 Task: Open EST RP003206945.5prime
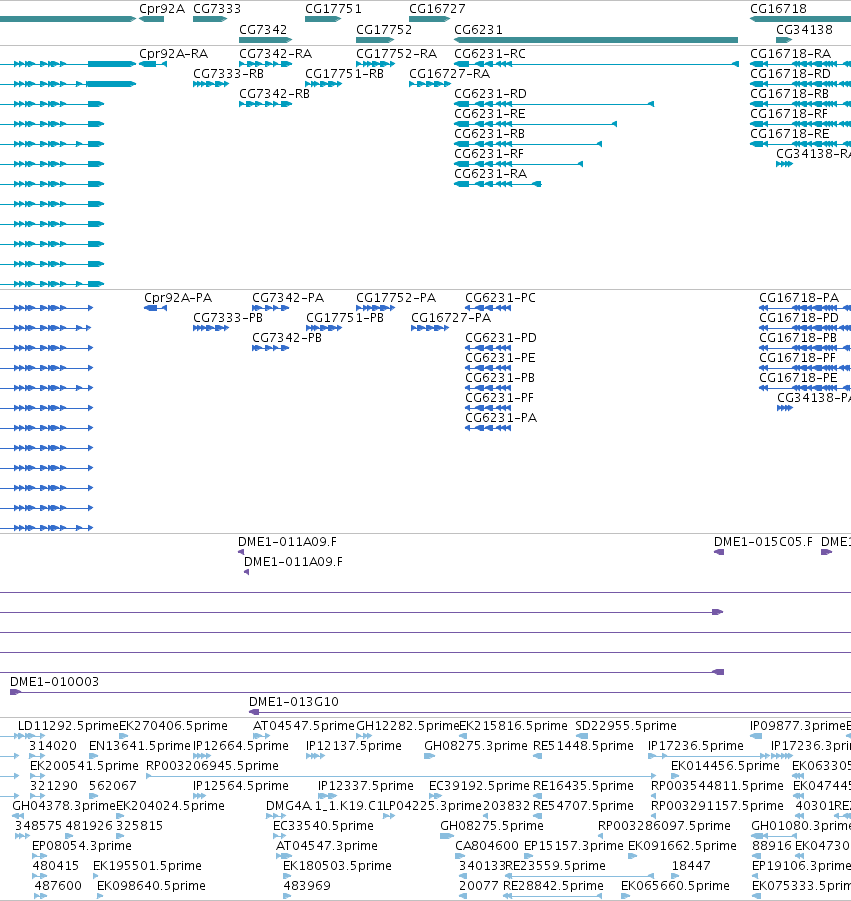[x=212, y=766]
